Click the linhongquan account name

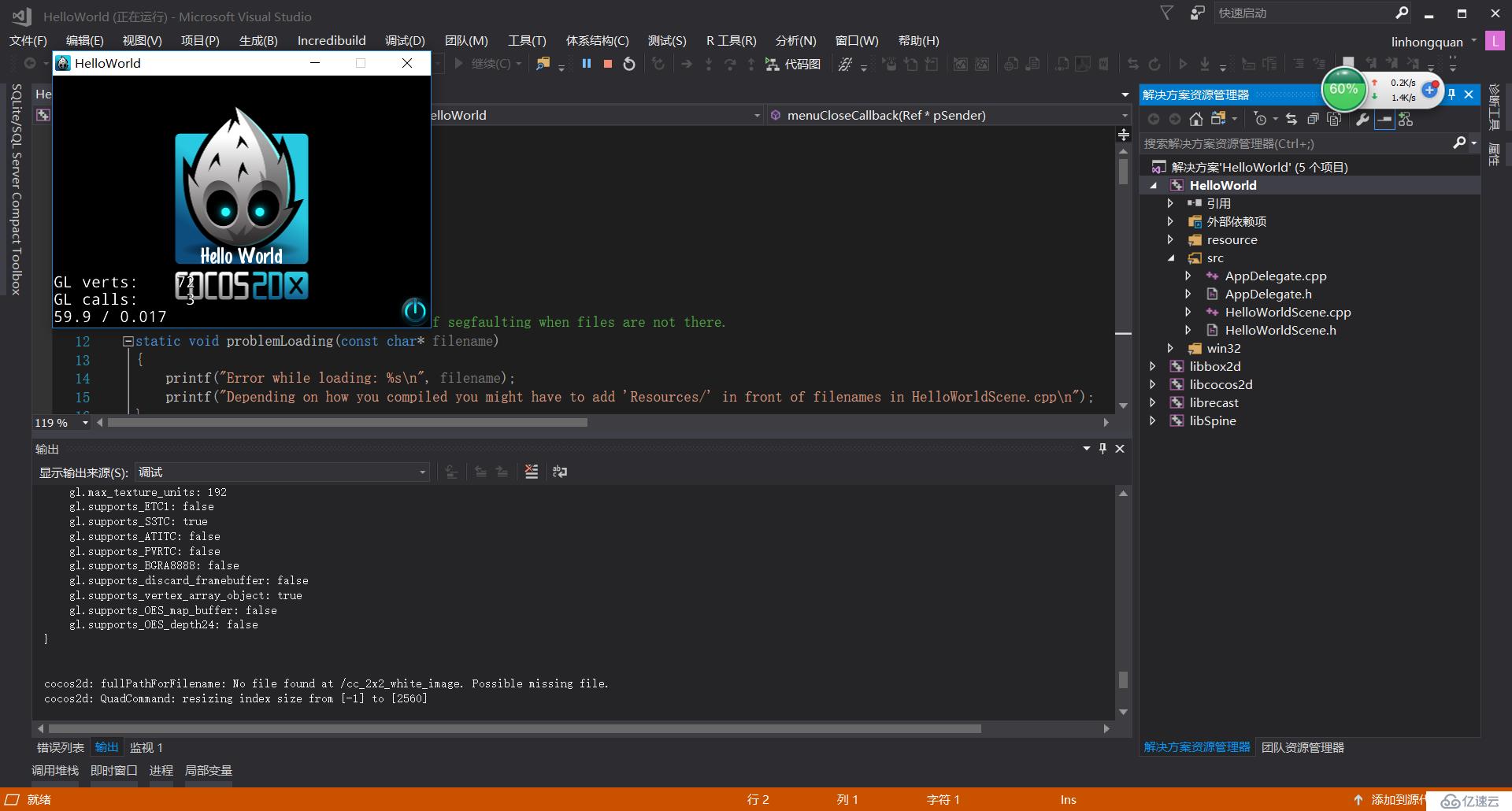(1427, 42)
